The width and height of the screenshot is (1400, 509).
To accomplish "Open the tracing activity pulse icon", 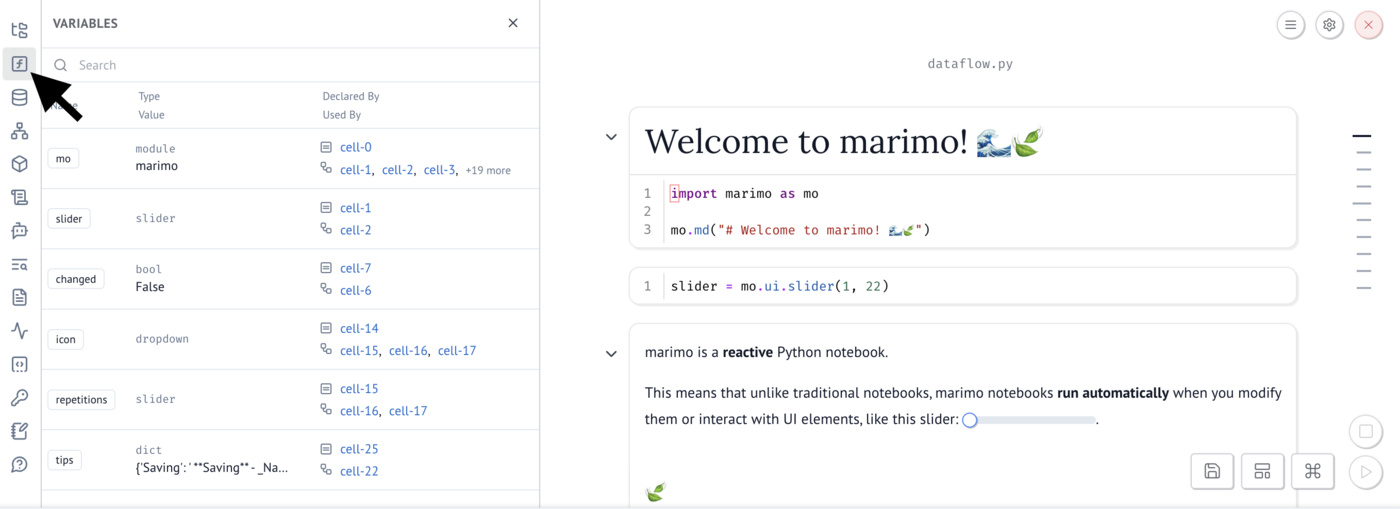I will tap(19, 331).
